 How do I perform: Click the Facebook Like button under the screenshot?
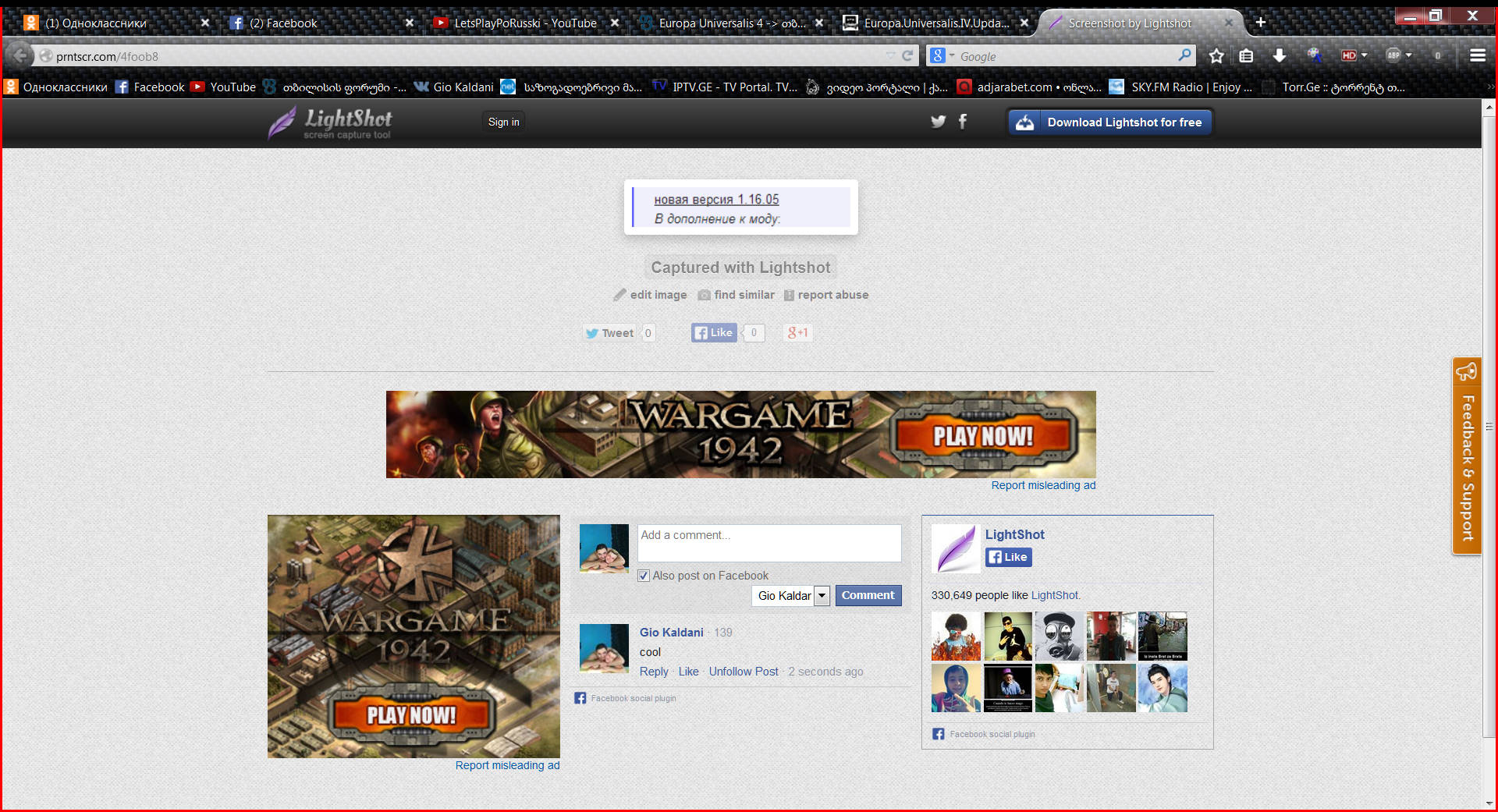714,333
